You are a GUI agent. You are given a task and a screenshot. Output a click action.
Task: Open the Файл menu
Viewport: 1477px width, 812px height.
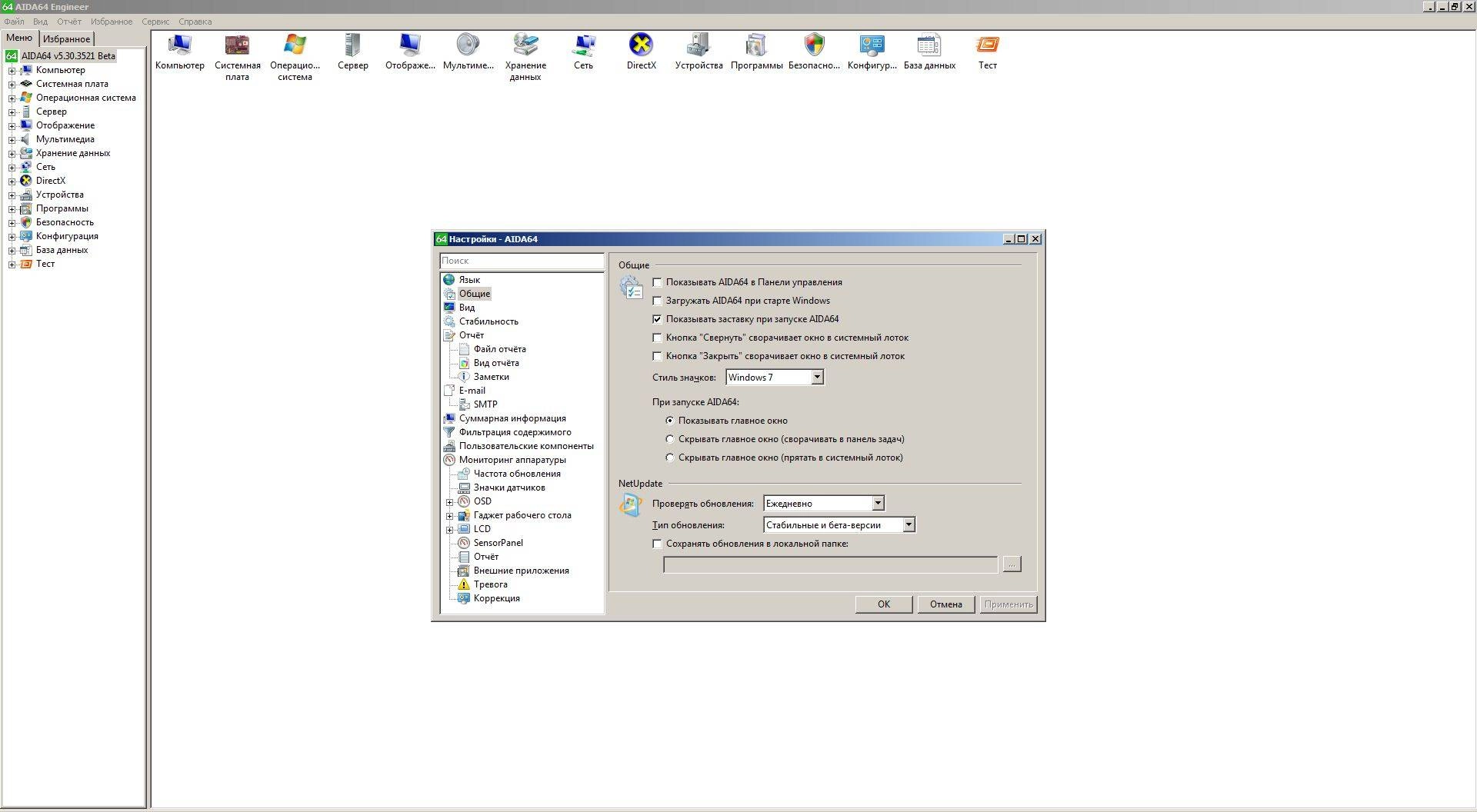coord(14,22)
